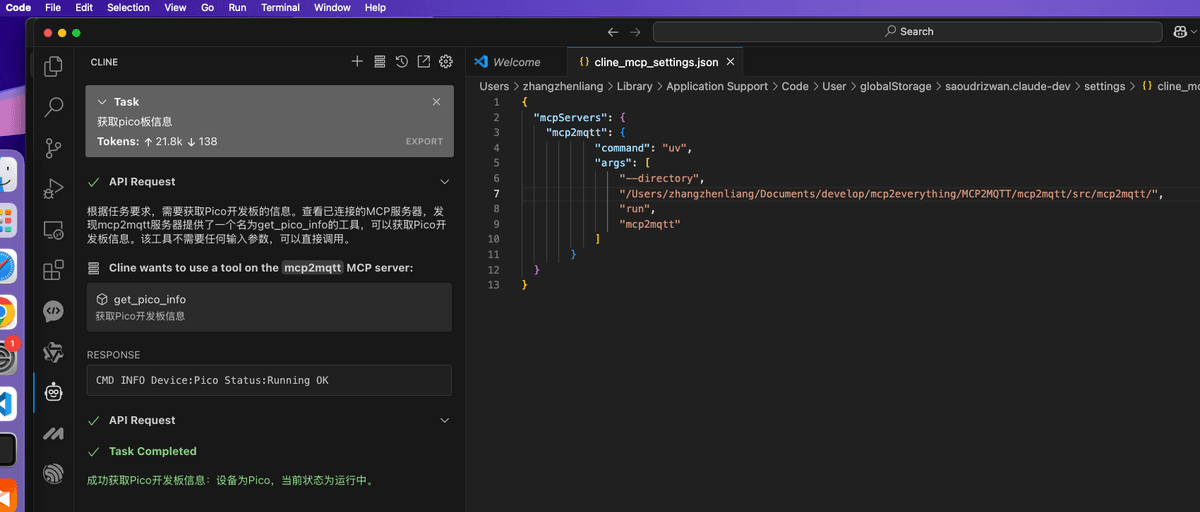The width and height of the screenshot is (1200, 512).
Task: Collapse the first API Request section
Action: point(445,182)
